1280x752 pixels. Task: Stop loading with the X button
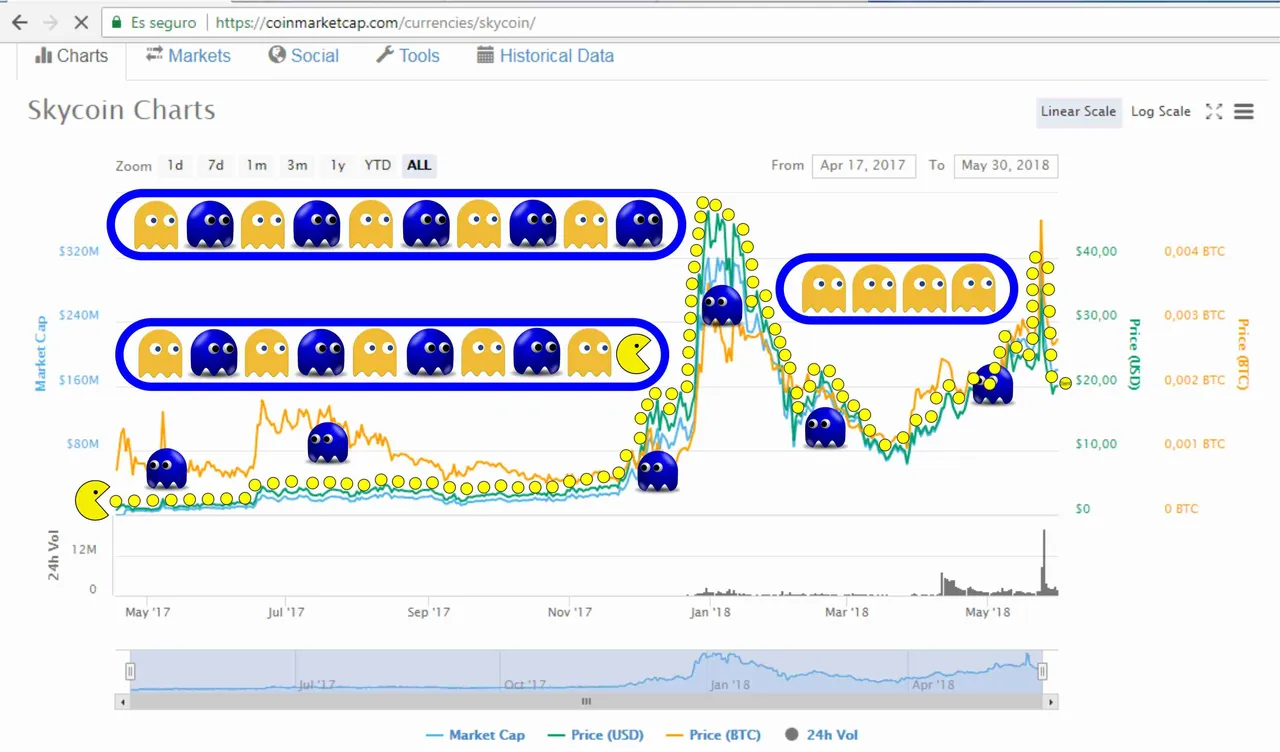coord(82,22)
